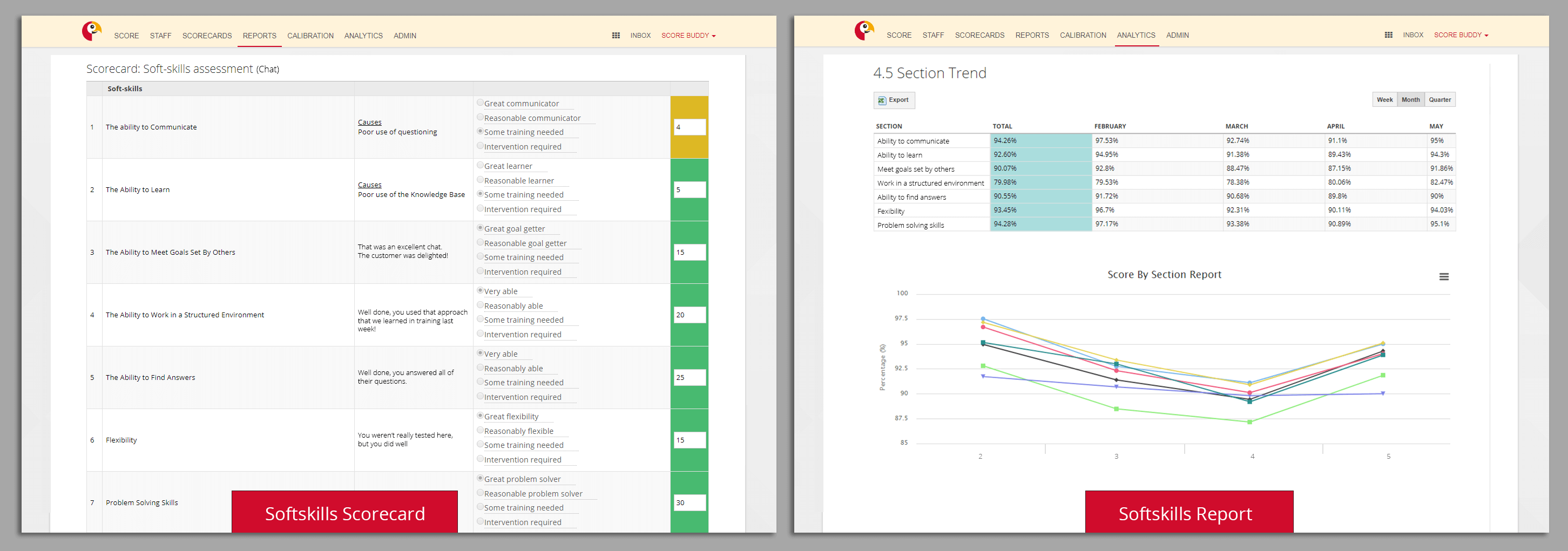This screenshot has width=1568, height=551.
Task: Expand the SCORE BUDDY dropdown in the Reports window
Action: (x=688, y=36)
